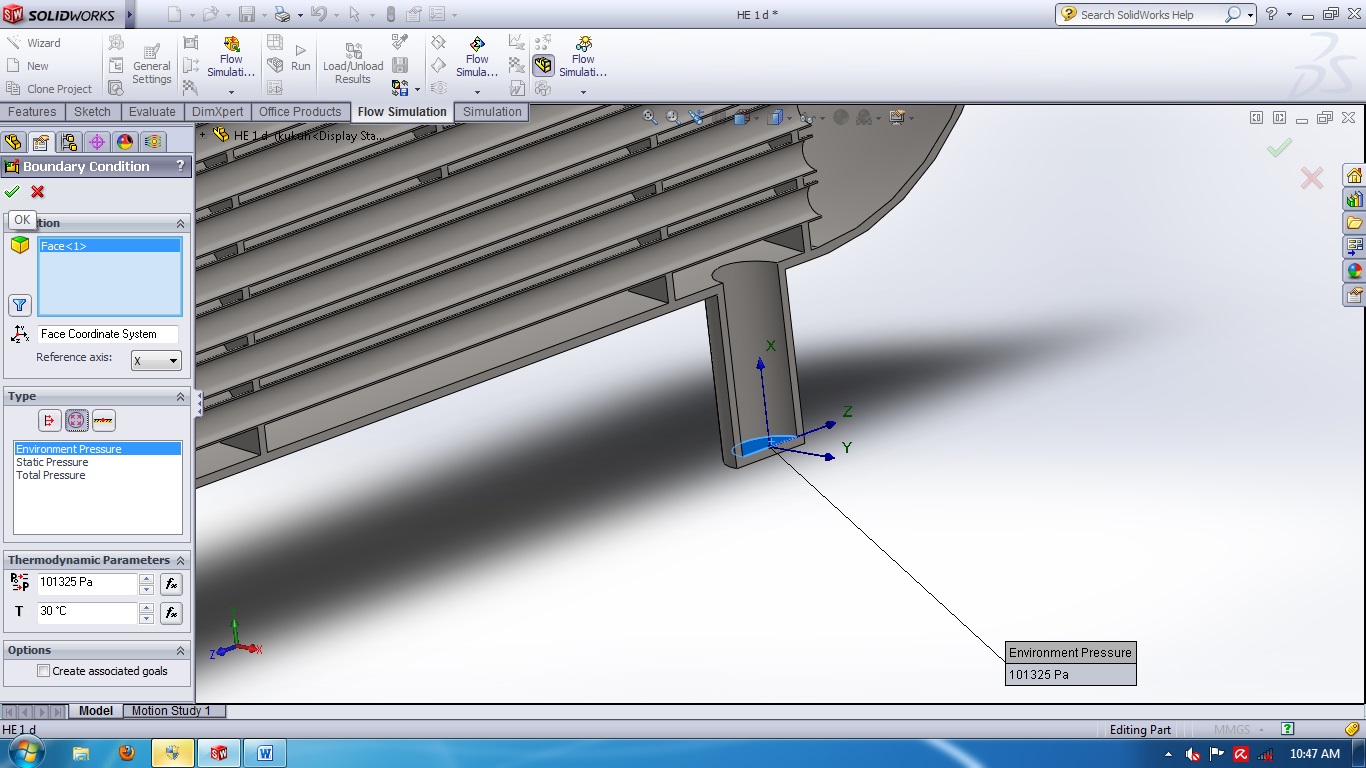Select the Flow Openings boundary type icon
Image resolution: width=1366 pixels, height=768 pixels.
click(50, 421)
